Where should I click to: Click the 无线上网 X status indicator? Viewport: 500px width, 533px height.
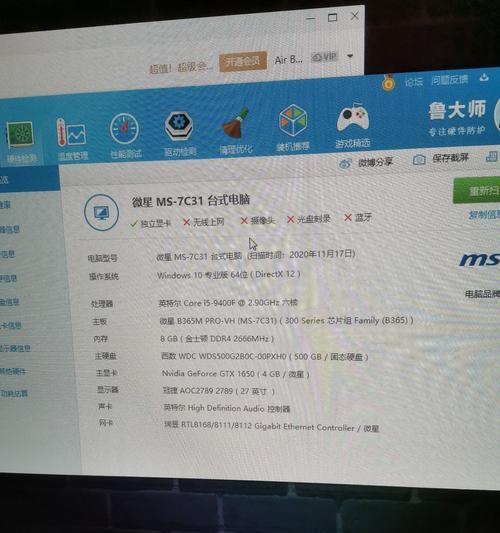[203, 222]
